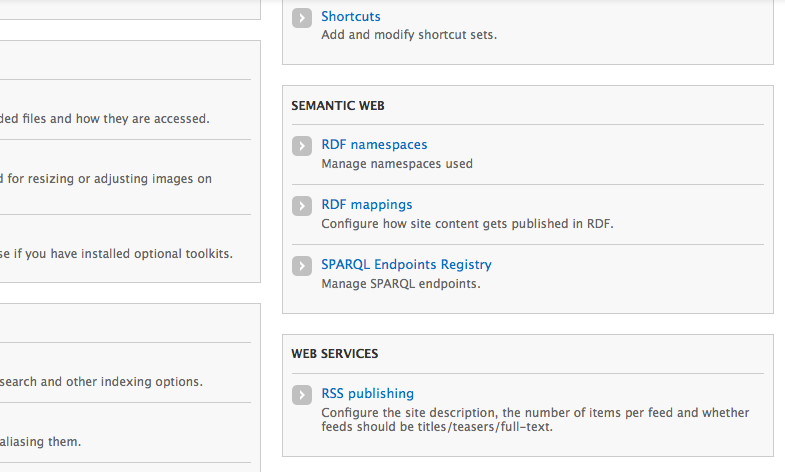Click 'Configure how site content gets published in RDF.'
This screenshot has width=785, height=472.
467,224
